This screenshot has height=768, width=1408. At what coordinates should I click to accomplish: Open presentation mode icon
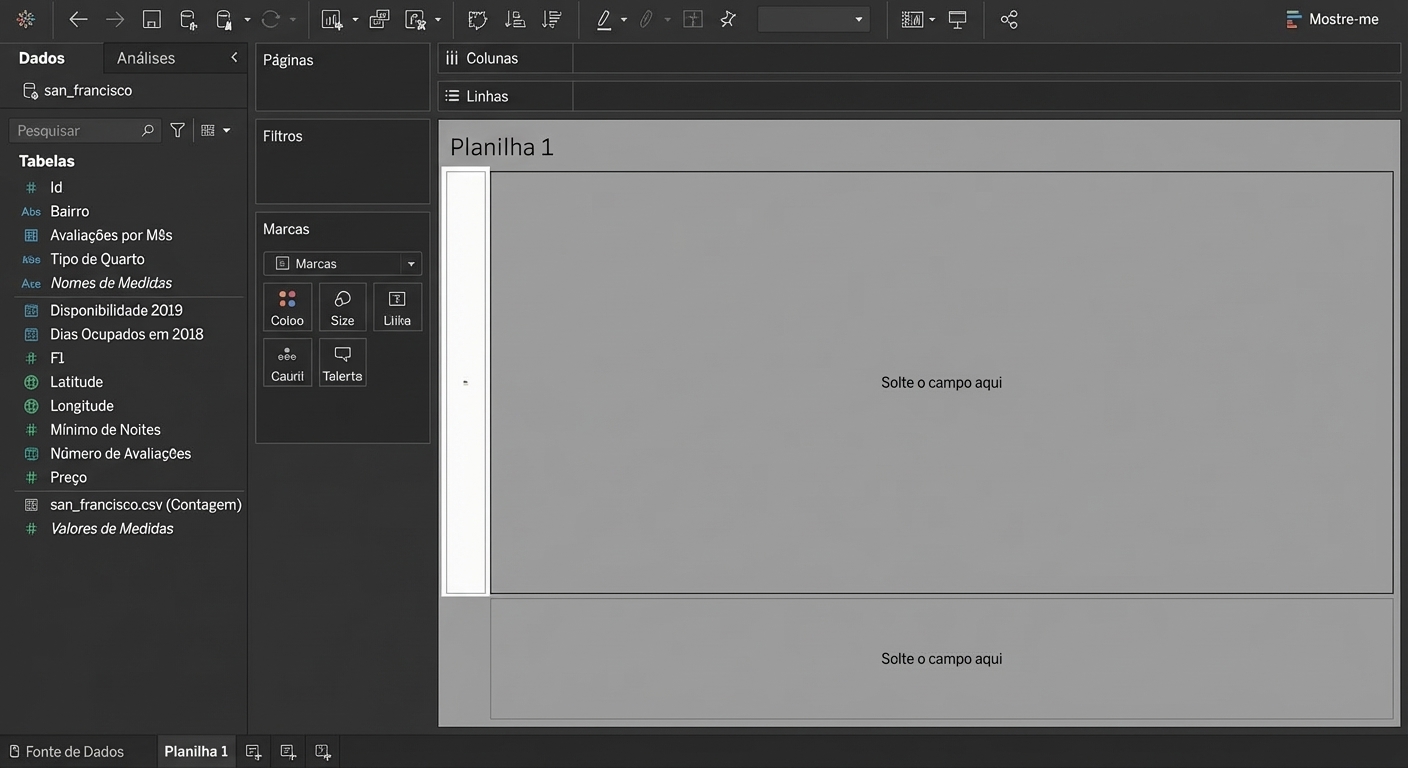[958, 20]
